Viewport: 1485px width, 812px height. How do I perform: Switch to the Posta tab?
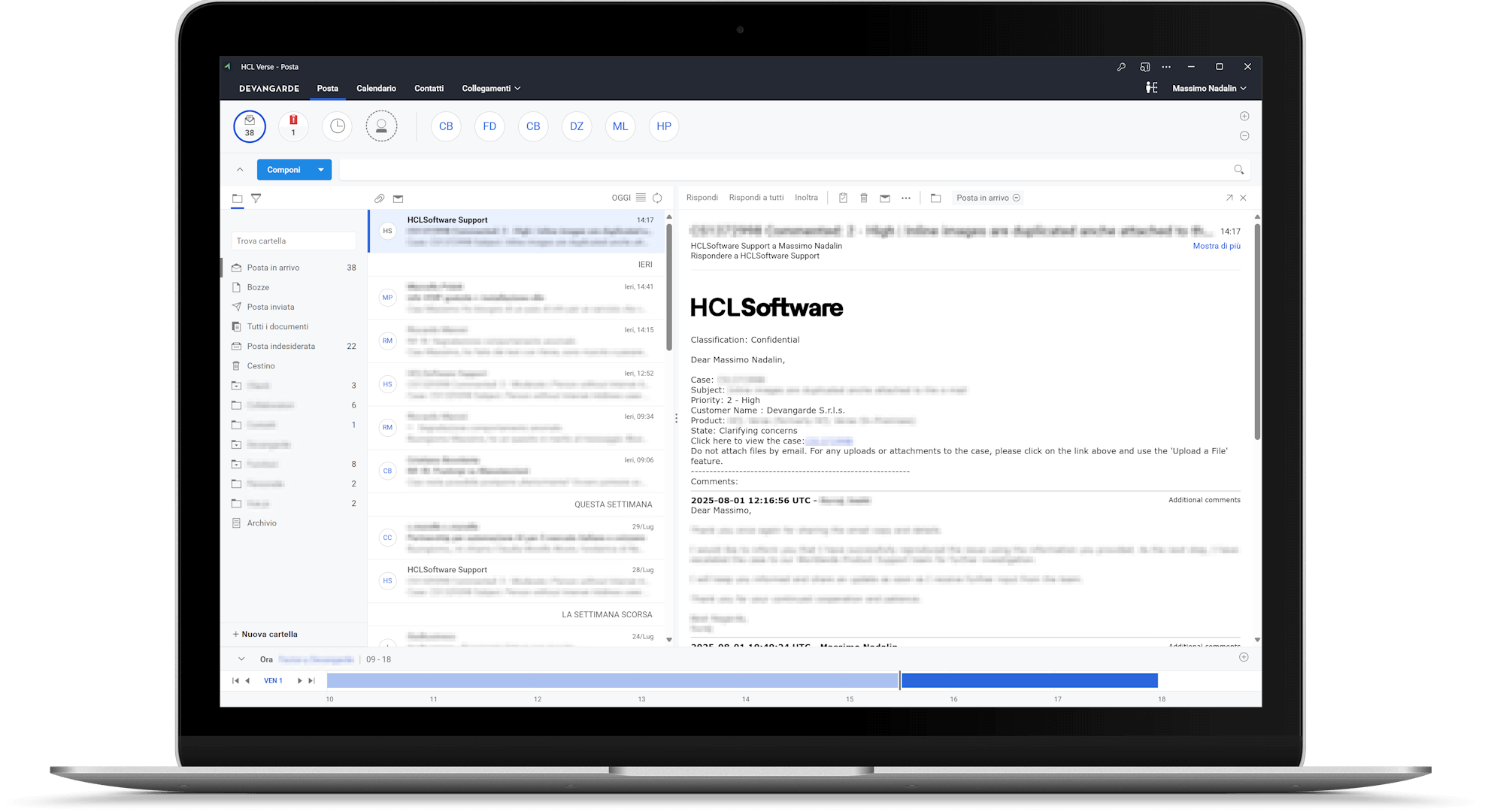[x=328, y=89]
